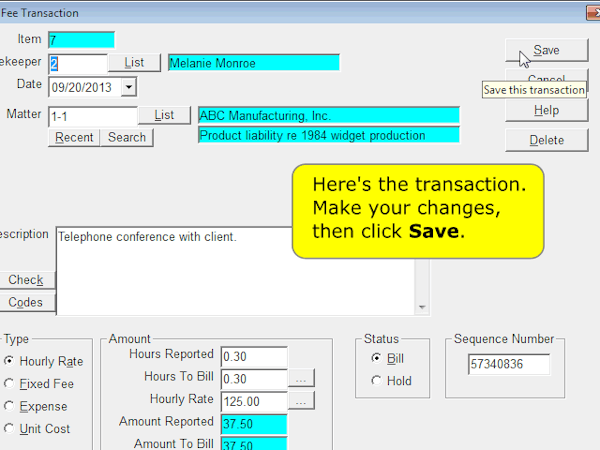Open description Codes list

tap(25, 302)
